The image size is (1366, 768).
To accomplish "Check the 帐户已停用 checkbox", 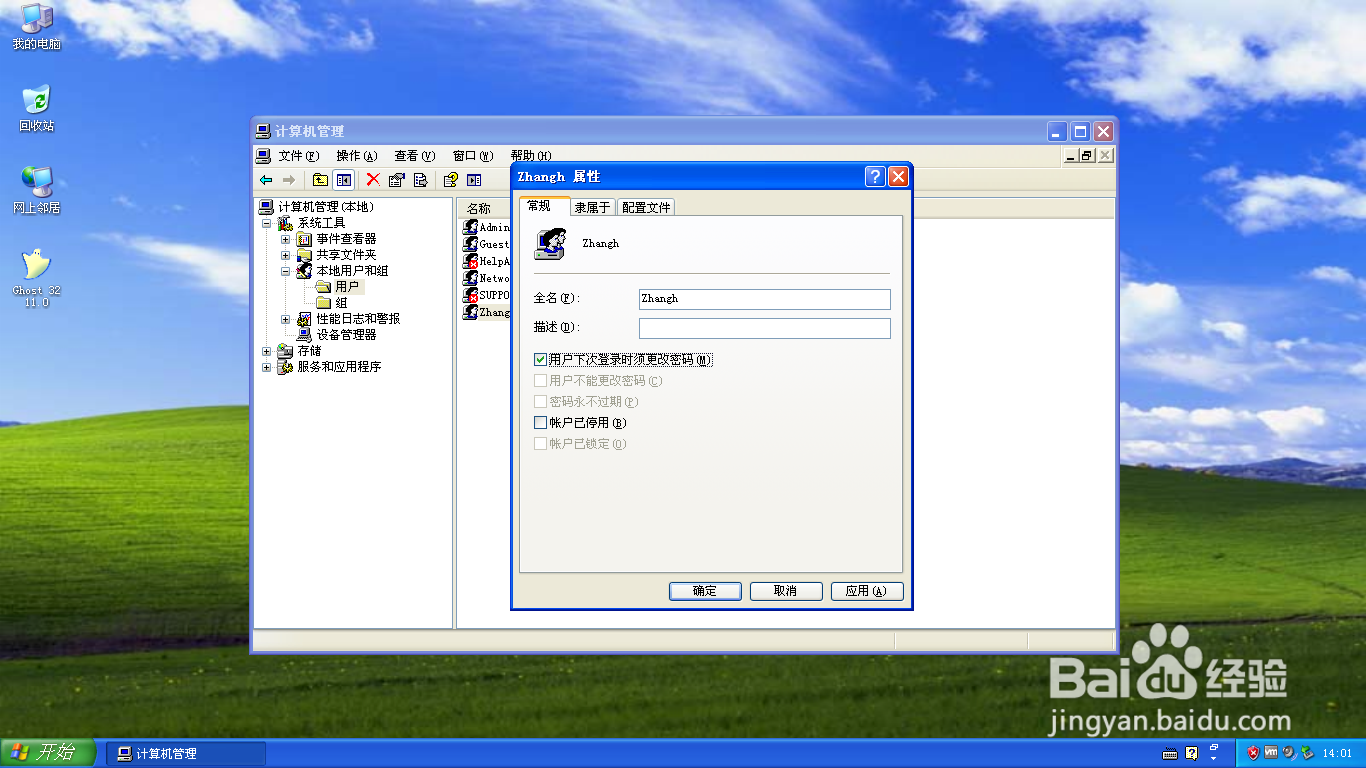I will click(541, 423).
